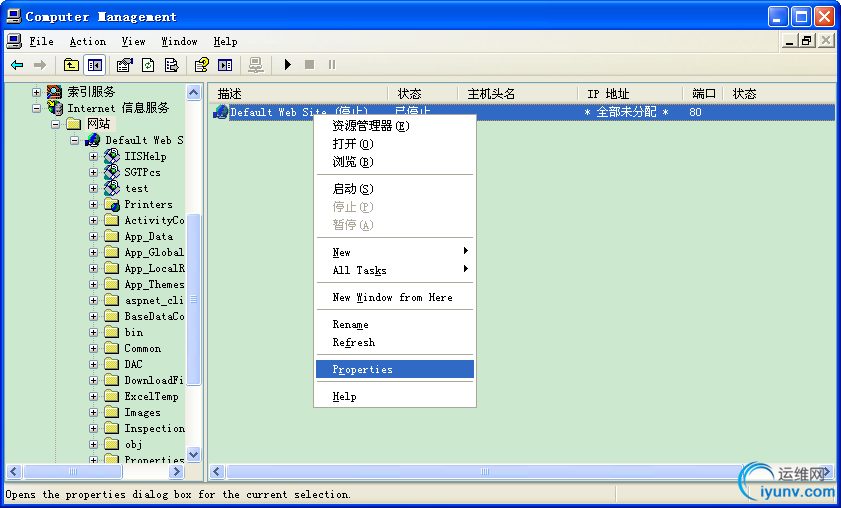Choose 资源管理器(E) in context menu
Viewport: 841px width, 508px height.
click(395, 126)
